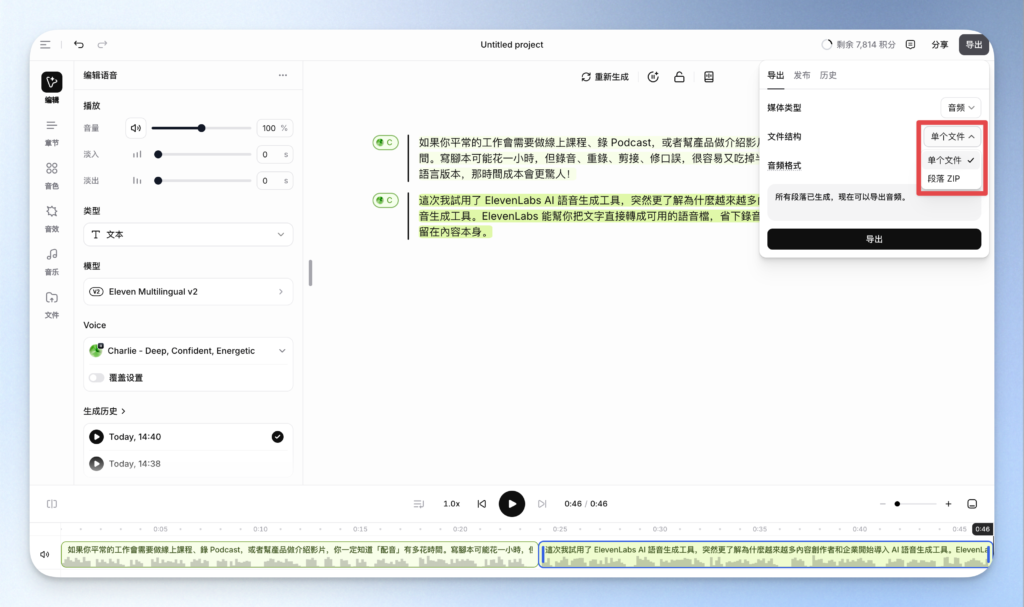The image size is (1024, 607).
Task: Play the Today, 14:38 generation
Action: click(x=96, y=463)
